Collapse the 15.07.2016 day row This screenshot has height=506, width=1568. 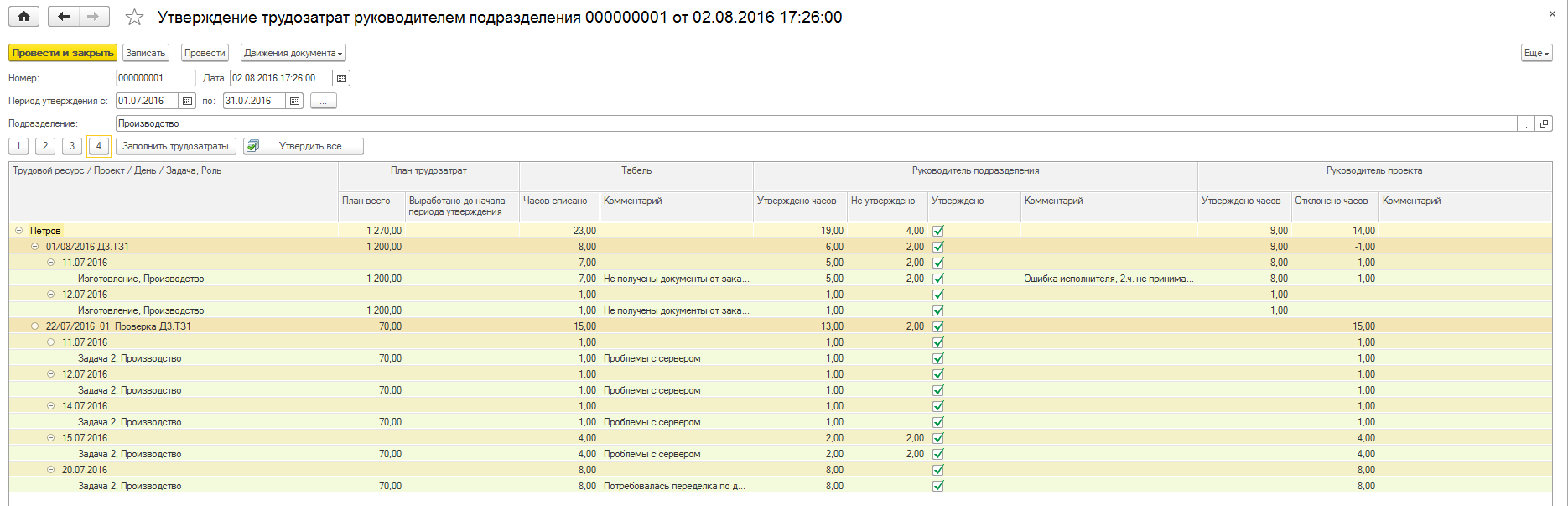tap(50, 438)
